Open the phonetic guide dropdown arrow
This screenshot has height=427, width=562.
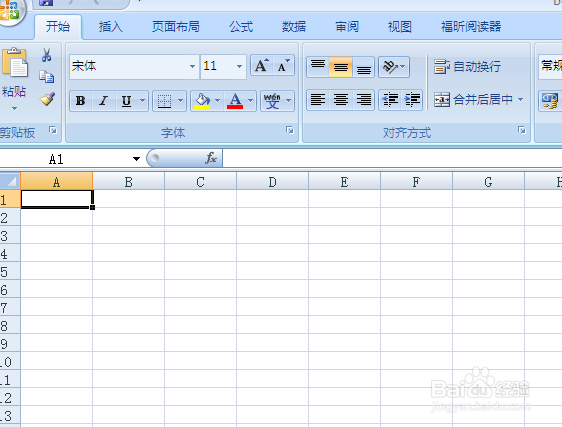[x=289, y=101]
